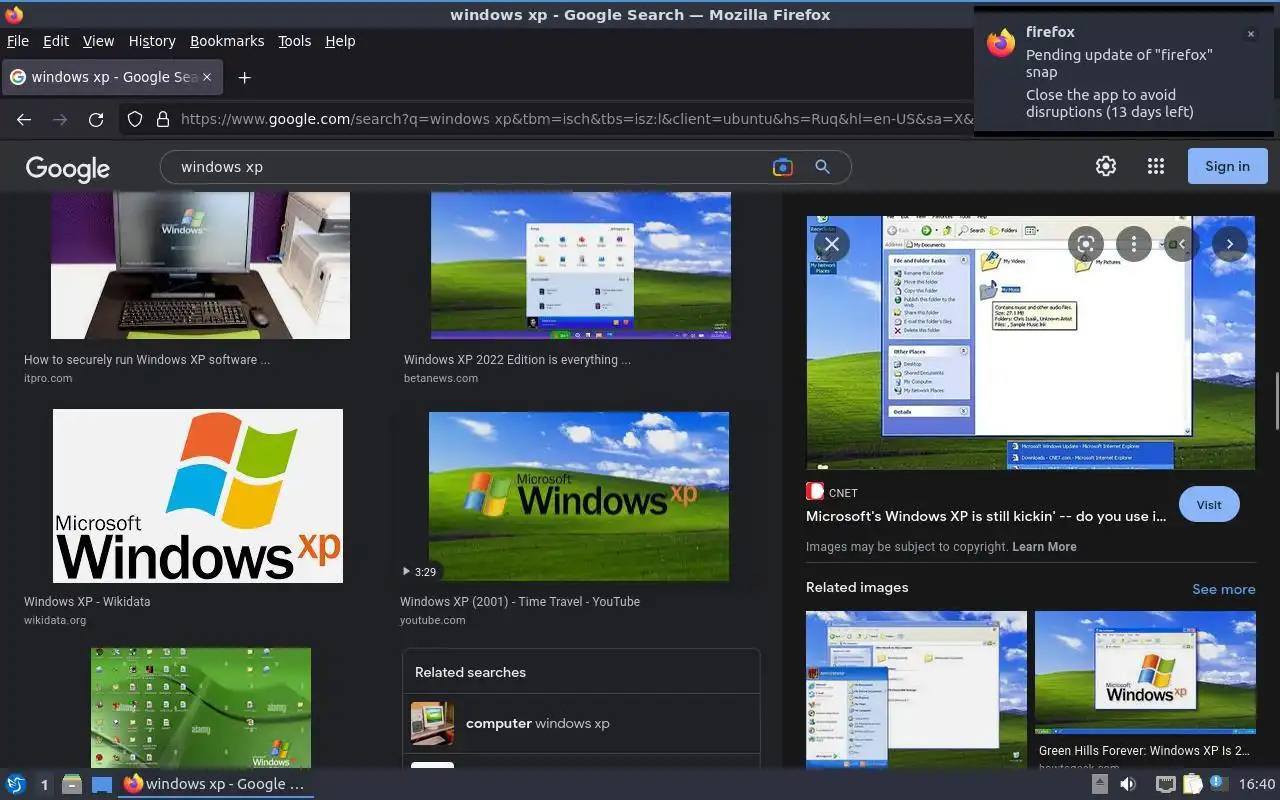
Task: Click the 'computer windows xp' related search
Action: (x=581, y=723)
